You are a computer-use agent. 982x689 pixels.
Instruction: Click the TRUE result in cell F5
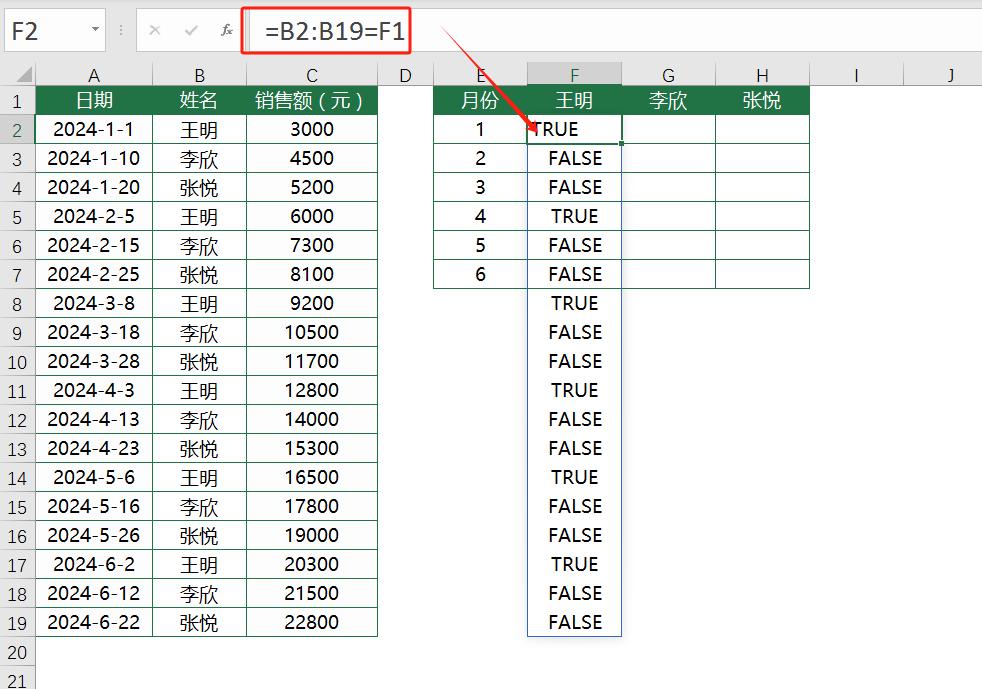tap(574, 217)
